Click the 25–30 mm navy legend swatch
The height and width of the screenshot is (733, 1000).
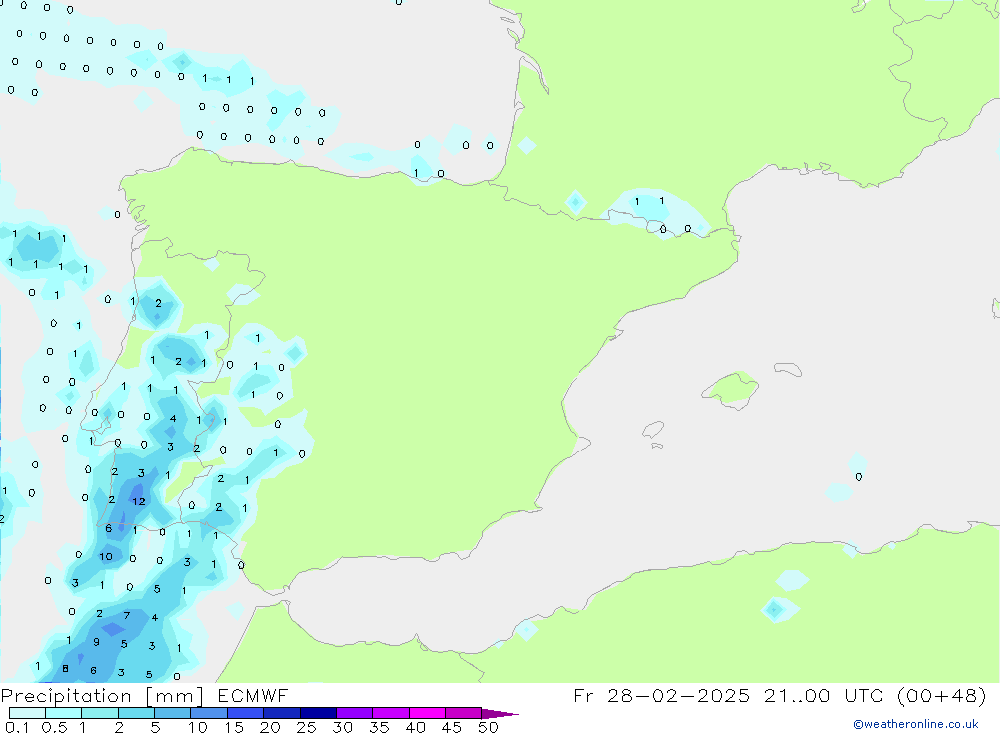(318, 713)
